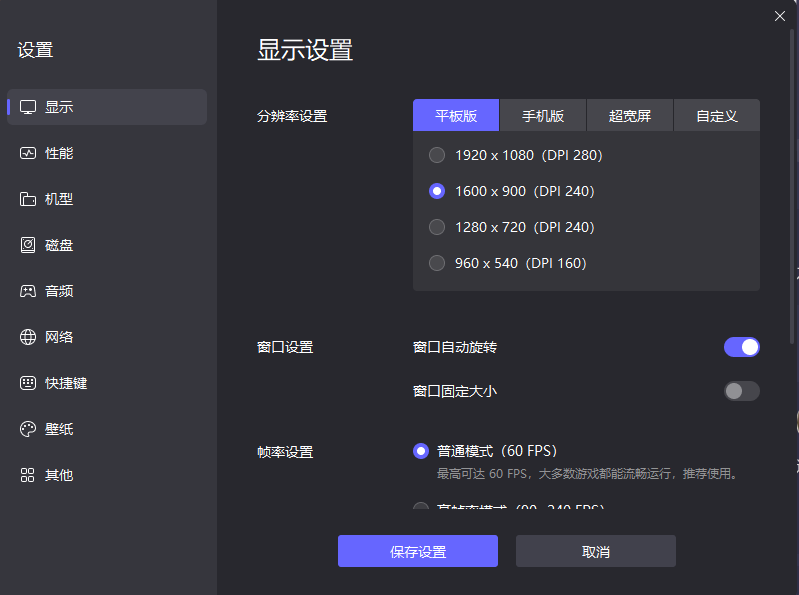Click the gamepad icon beside 音频
This screenshot has height=595, width=799.
pyautogui.click(x=28, y=291)
